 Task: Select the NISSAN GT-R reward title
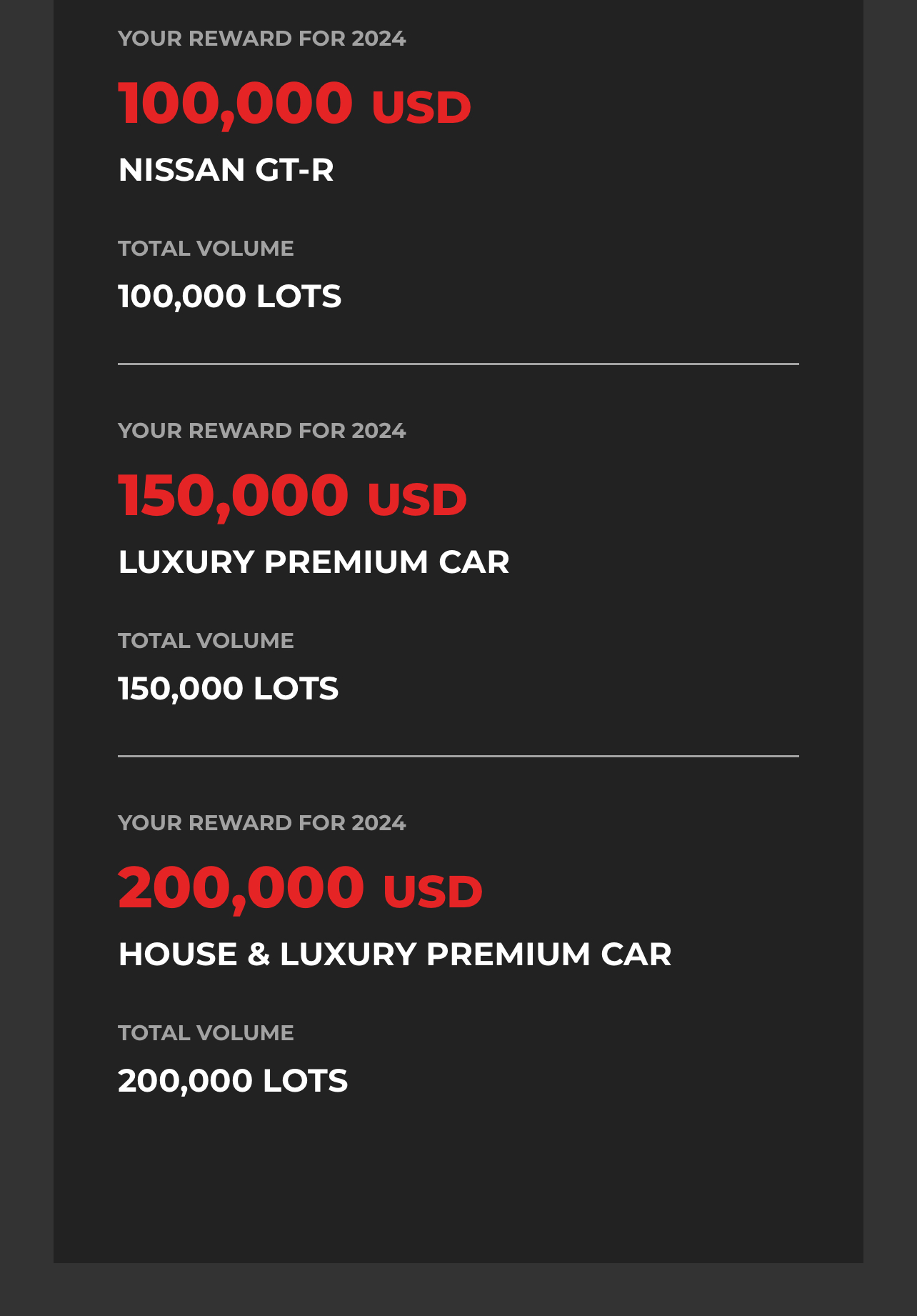click(226, 170)
